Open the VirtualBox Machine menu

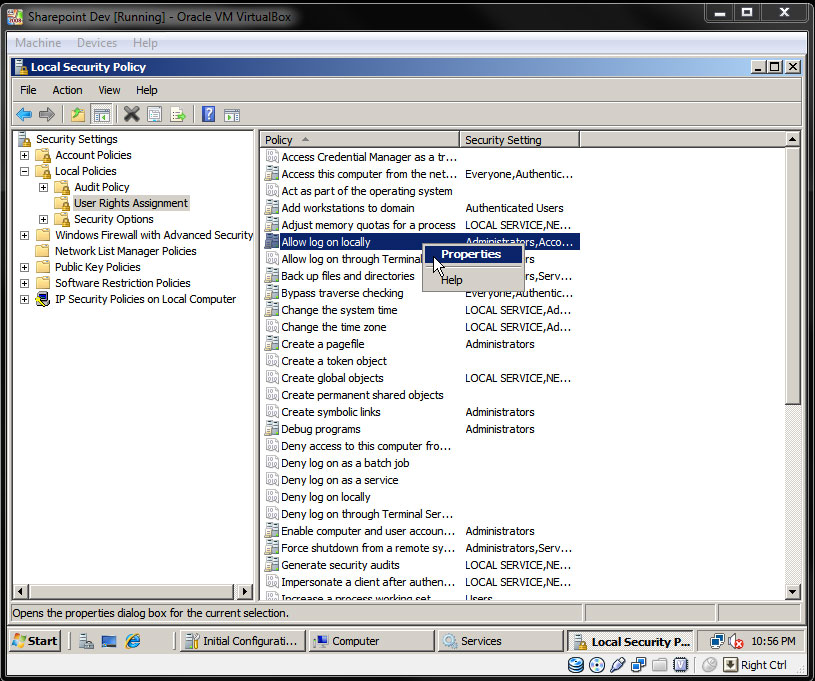pos(38,43)
